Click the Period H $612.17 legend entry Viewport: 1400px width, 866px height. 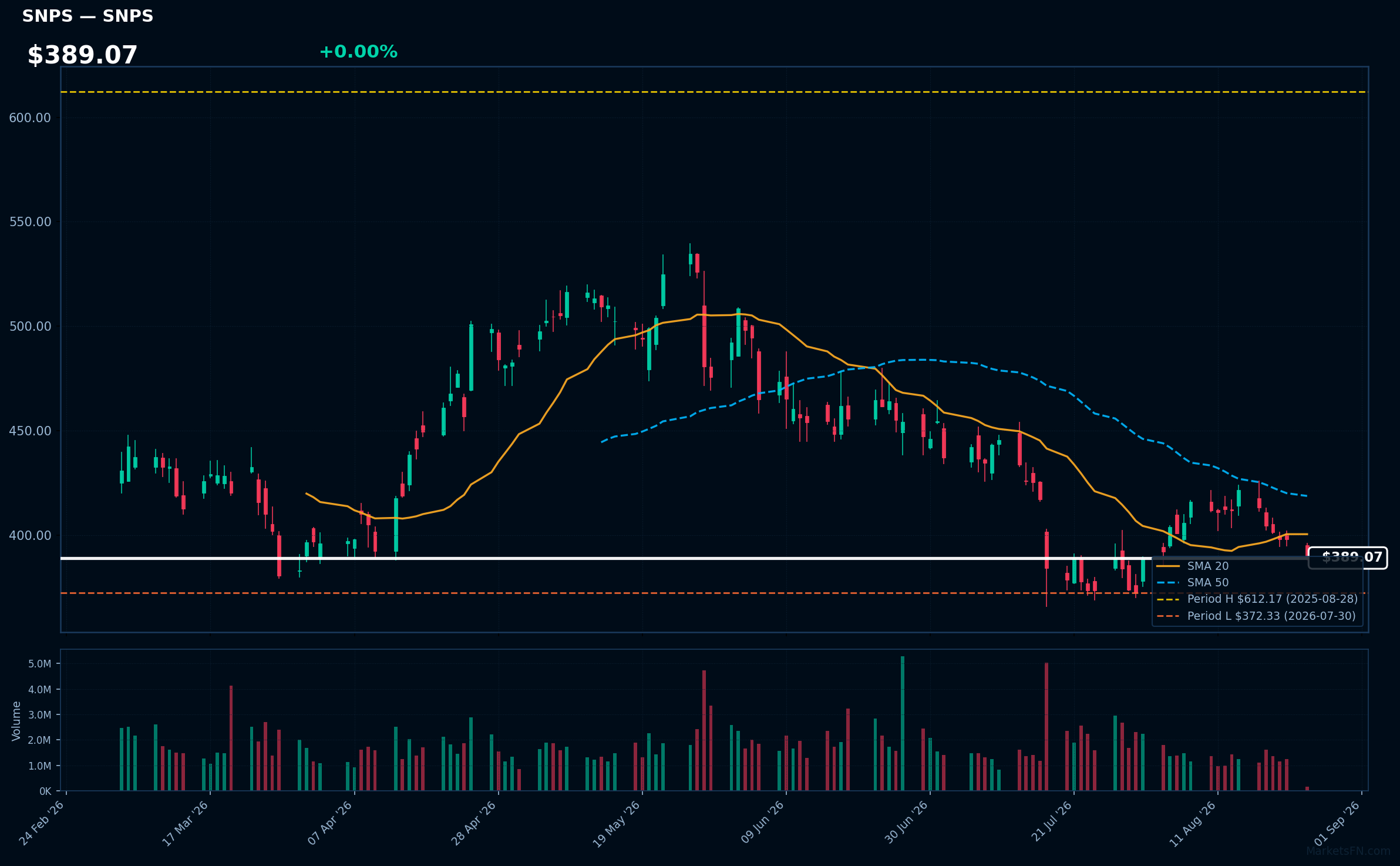point(1257,599)
